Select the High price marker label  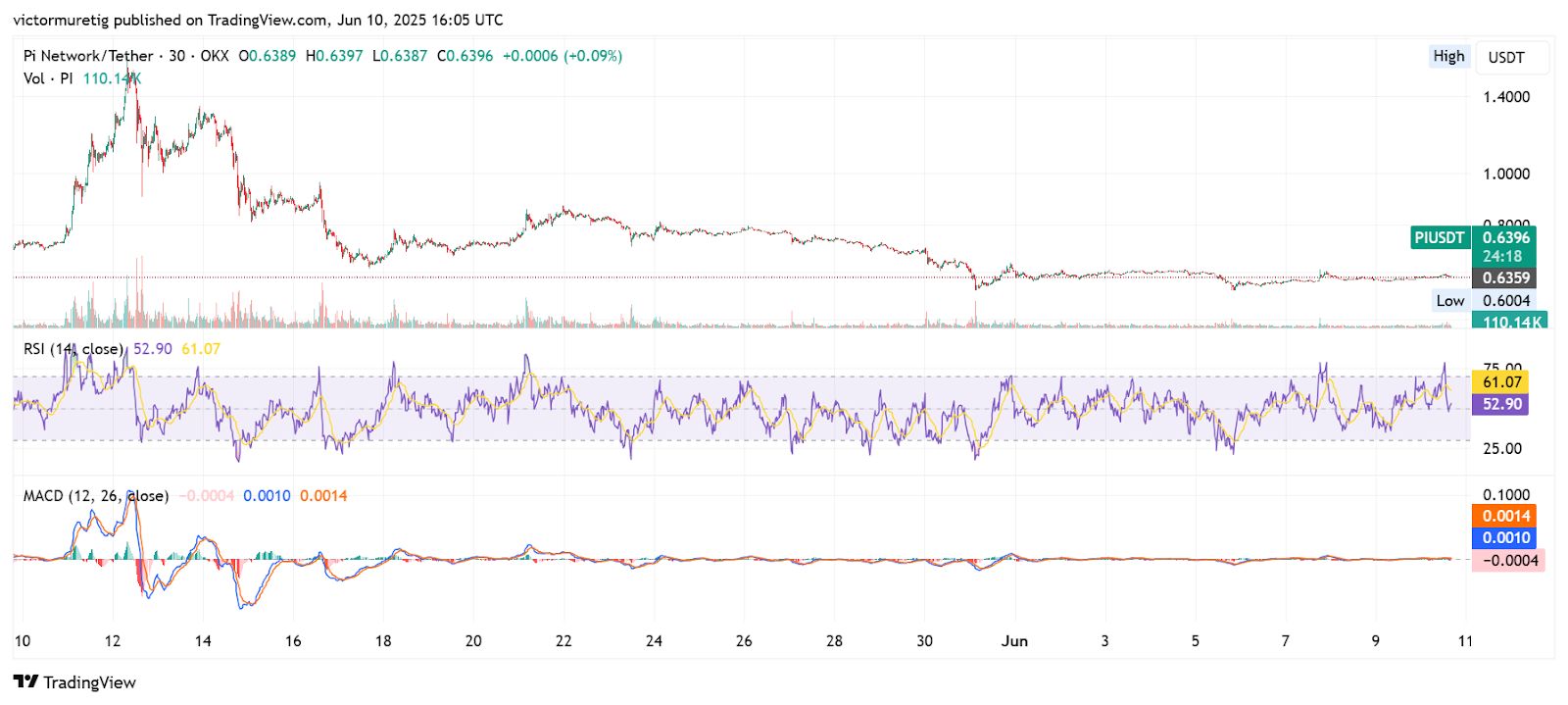click(1447, 56)
